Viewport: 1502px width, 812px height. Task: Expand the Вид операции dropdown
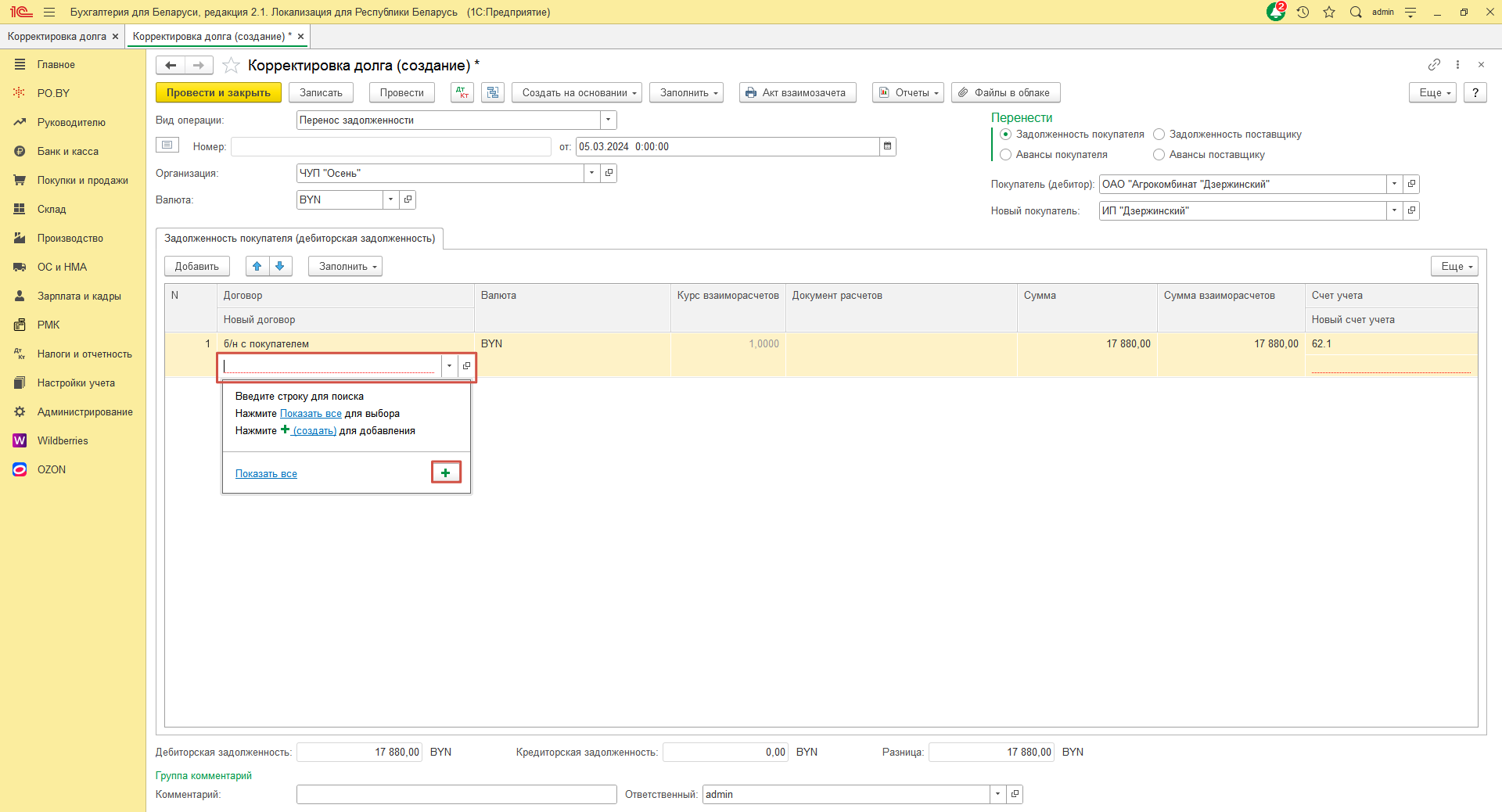point(608,120)
